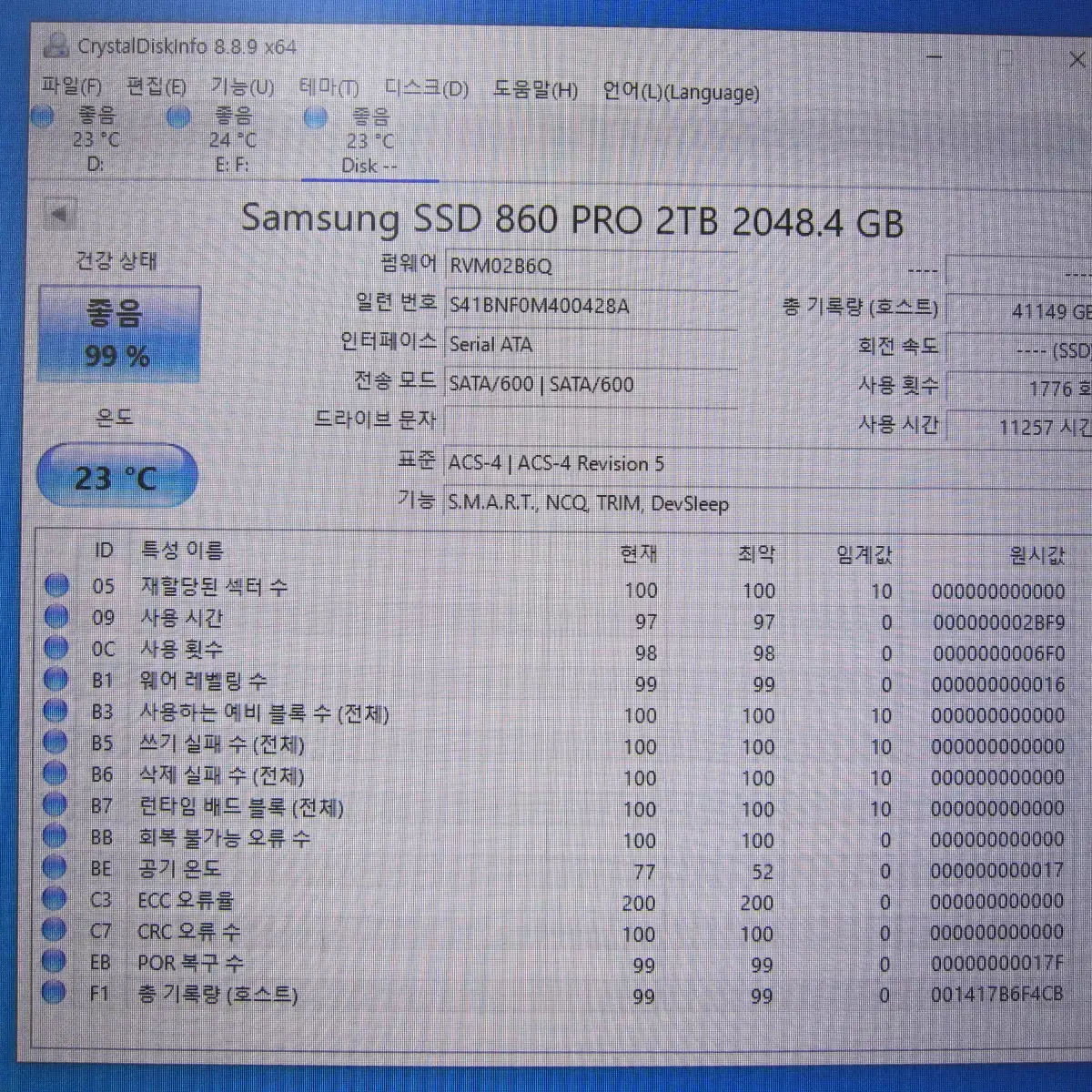Click the D: drive health status dot

click(43, 116)
